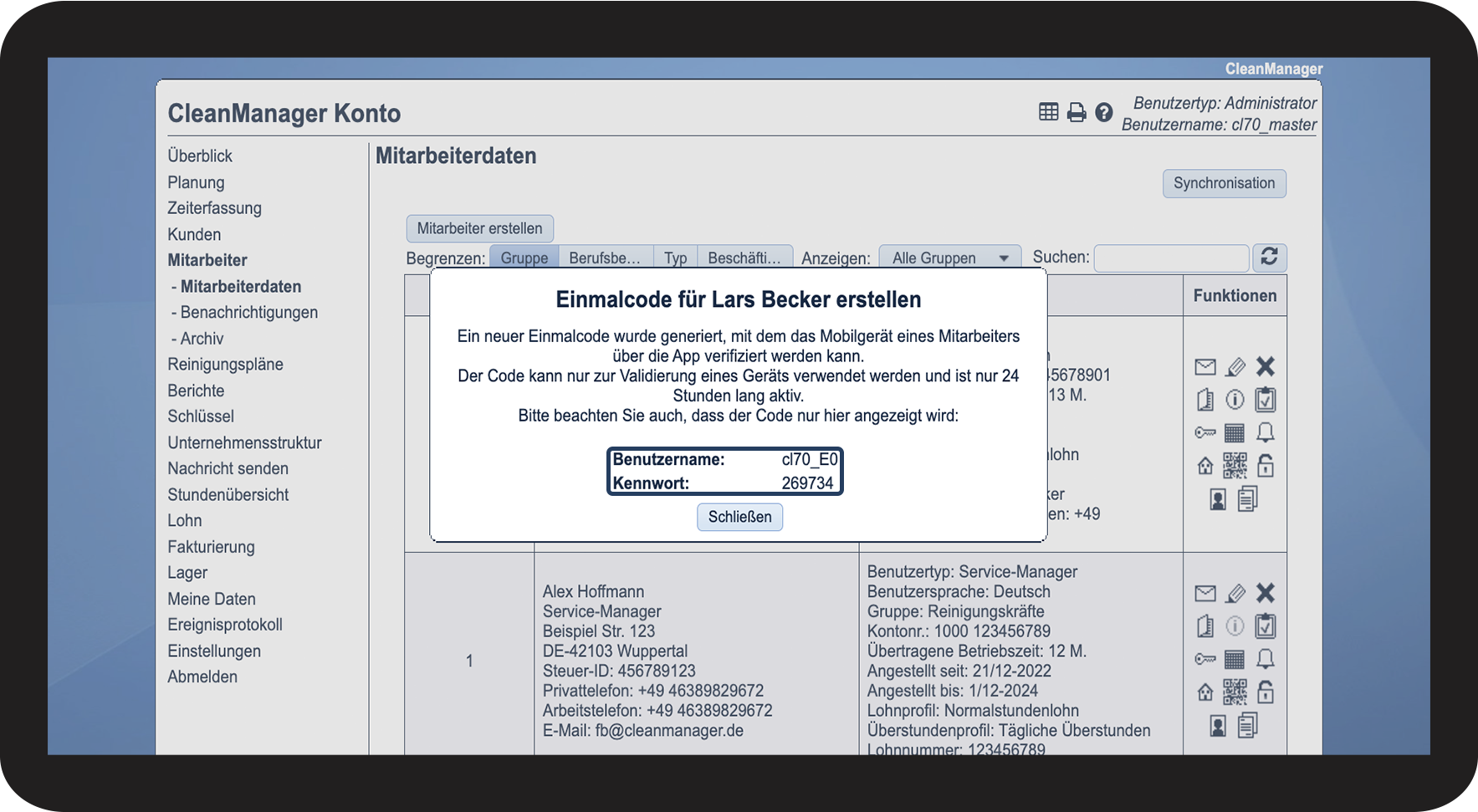Open the Benachrichtigungen submenu entry

[249, 313]
